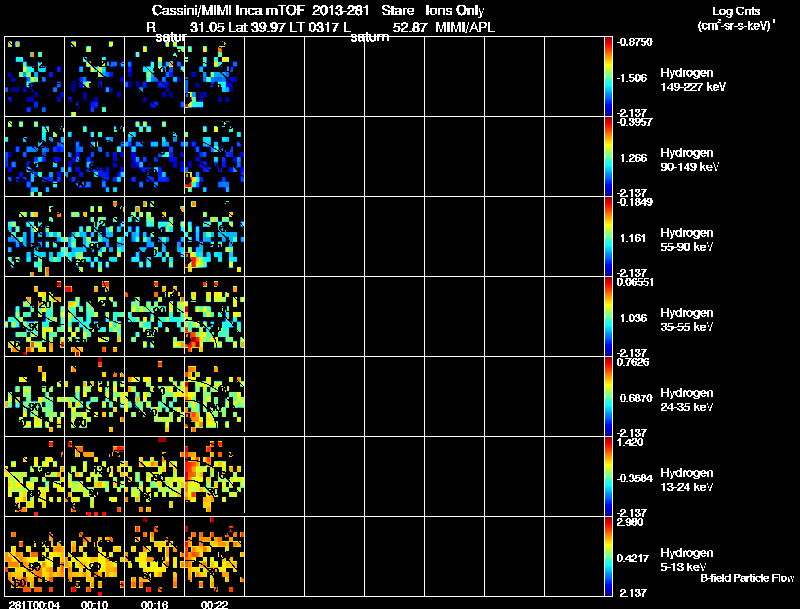This screenshot has width=800, height=609.
Task: Click the 'Hydrogen 90-149 keV' row label
Action: 689,160
